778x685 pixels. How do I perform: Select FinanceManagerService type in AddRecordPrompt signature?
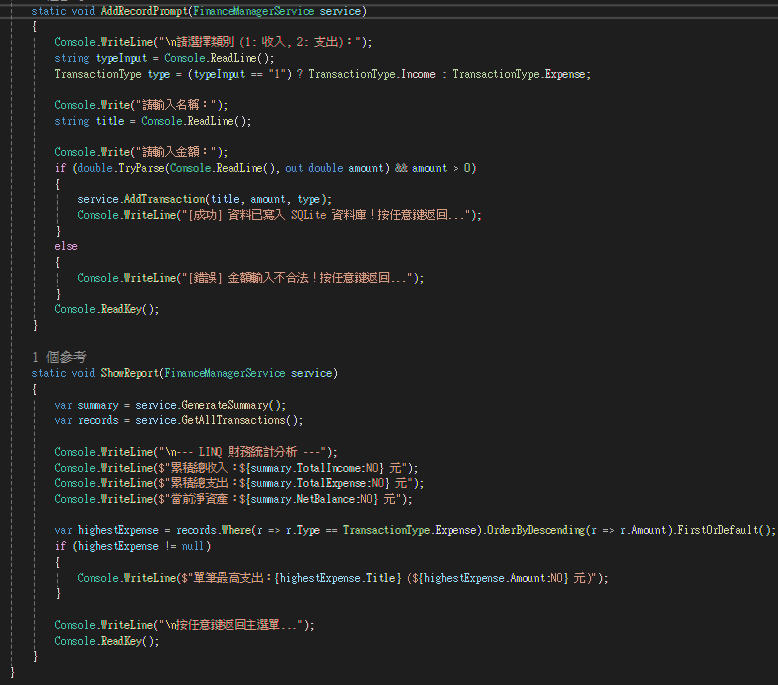(254, 11)
